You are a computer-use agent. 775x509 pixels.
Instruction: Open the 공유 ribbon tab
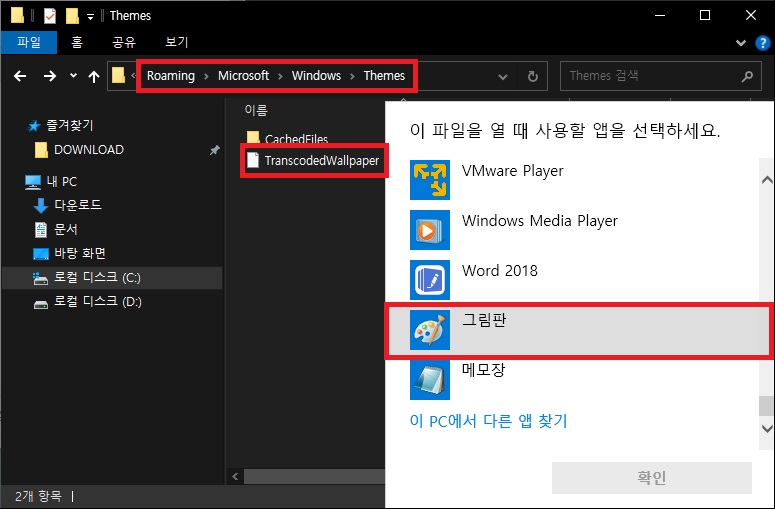click(x=124, y=42)
